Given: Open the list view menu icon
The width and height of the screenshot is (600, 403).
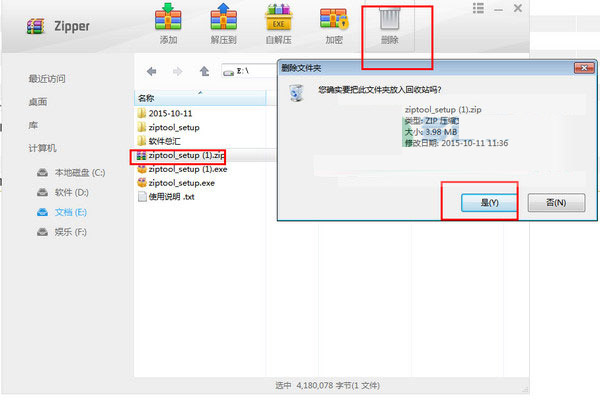Looking at the screenshot, I should coord(478,8).
